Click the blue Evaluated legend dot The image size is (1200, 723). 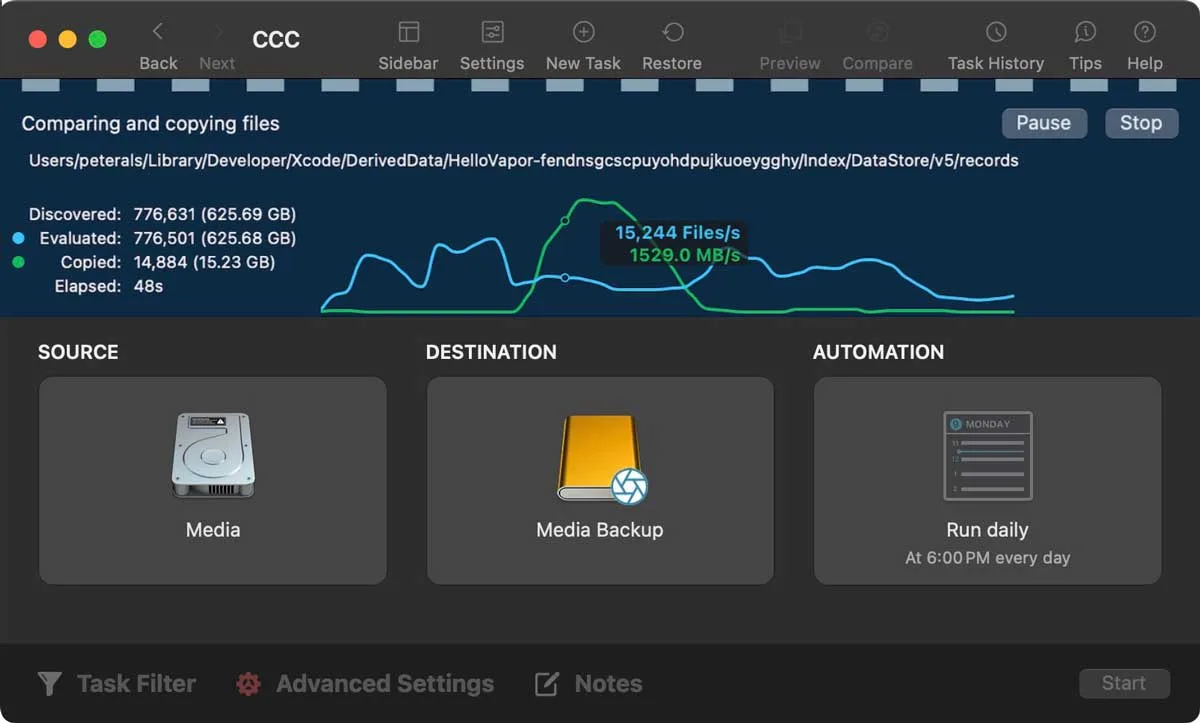(x=18, y=238)
